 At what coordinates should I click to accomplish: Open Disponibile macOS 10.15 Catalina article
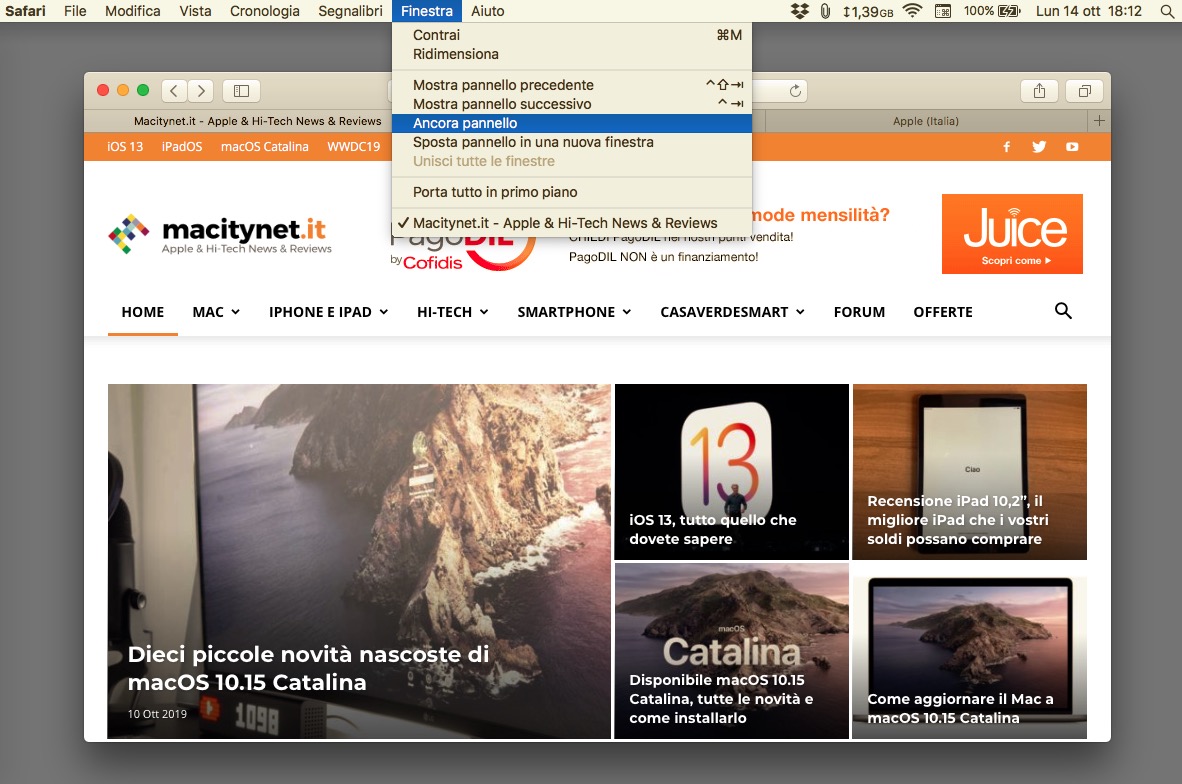732,651
